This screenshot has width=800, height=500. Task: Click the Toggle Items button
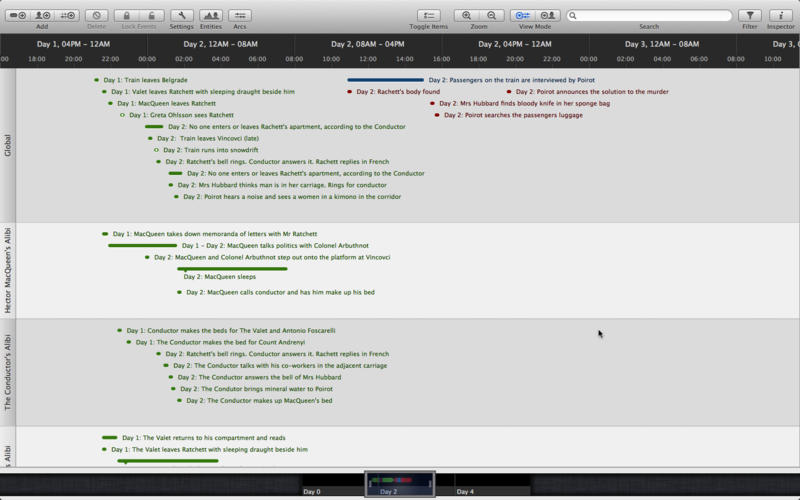tap(428, 15)
